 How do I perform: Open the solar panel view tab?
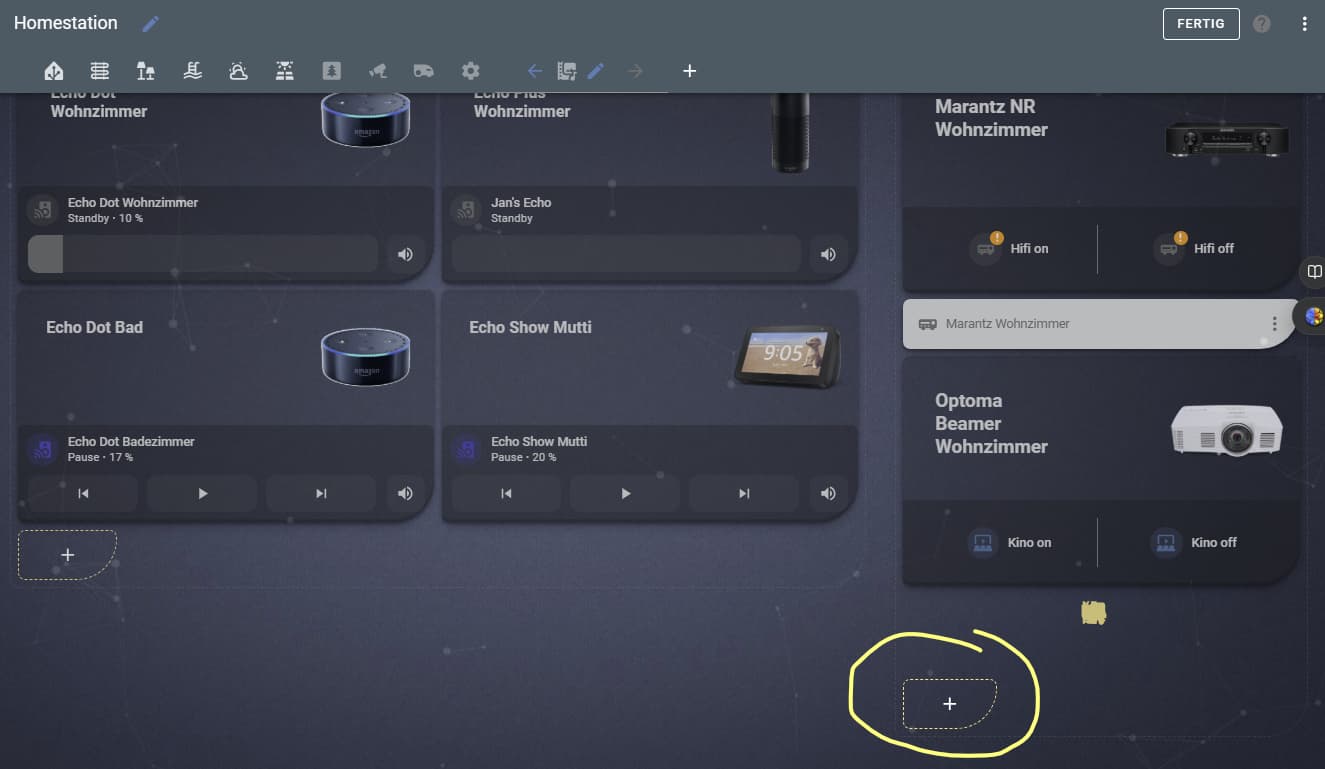tap(285, 71)
